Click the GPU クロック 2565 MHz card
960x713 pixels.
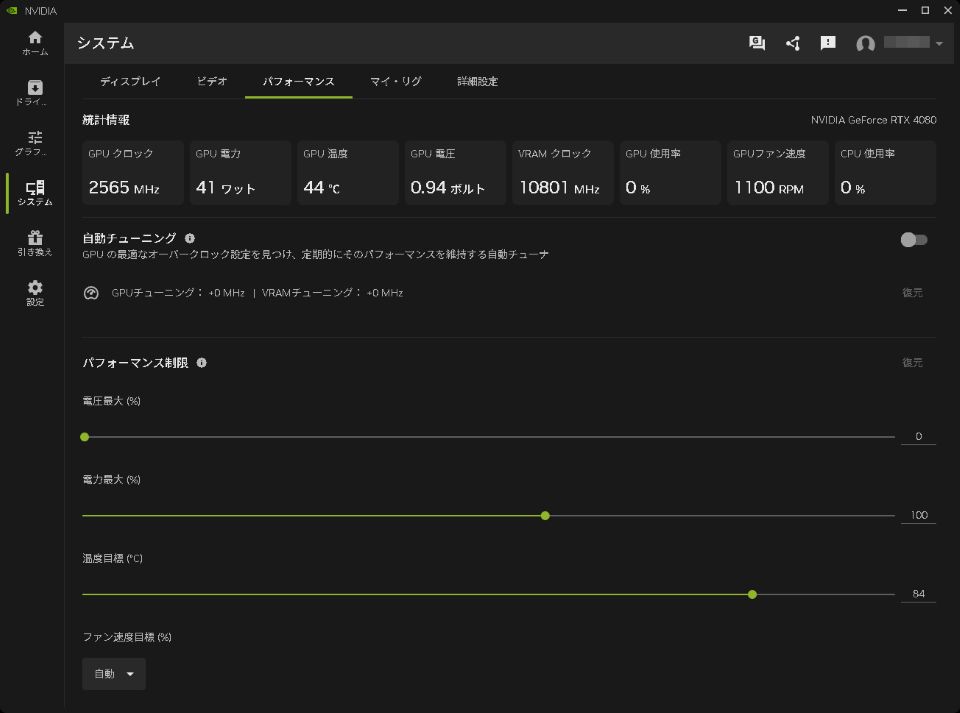tap(133, 173)
